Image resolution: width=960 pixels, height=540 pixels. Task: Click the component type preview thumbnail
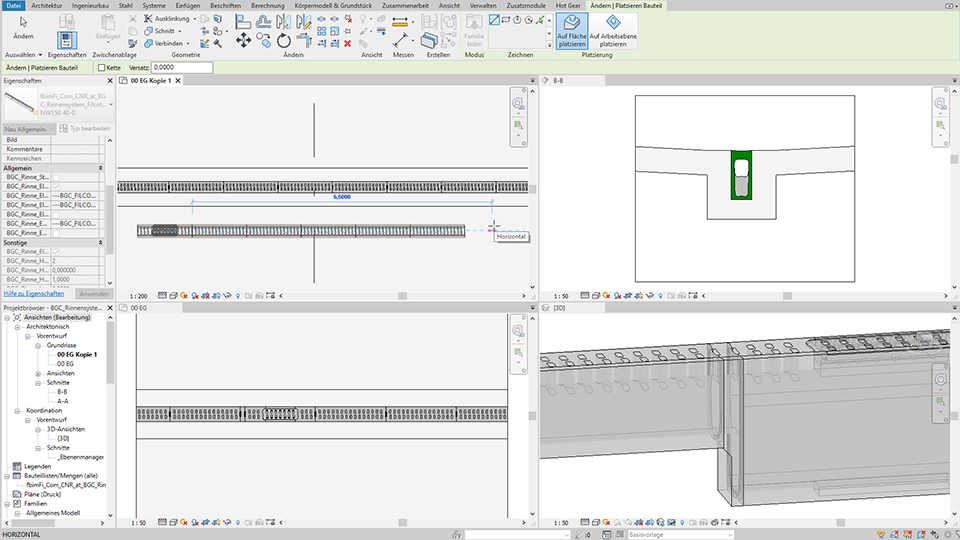(x=20, y=104)
